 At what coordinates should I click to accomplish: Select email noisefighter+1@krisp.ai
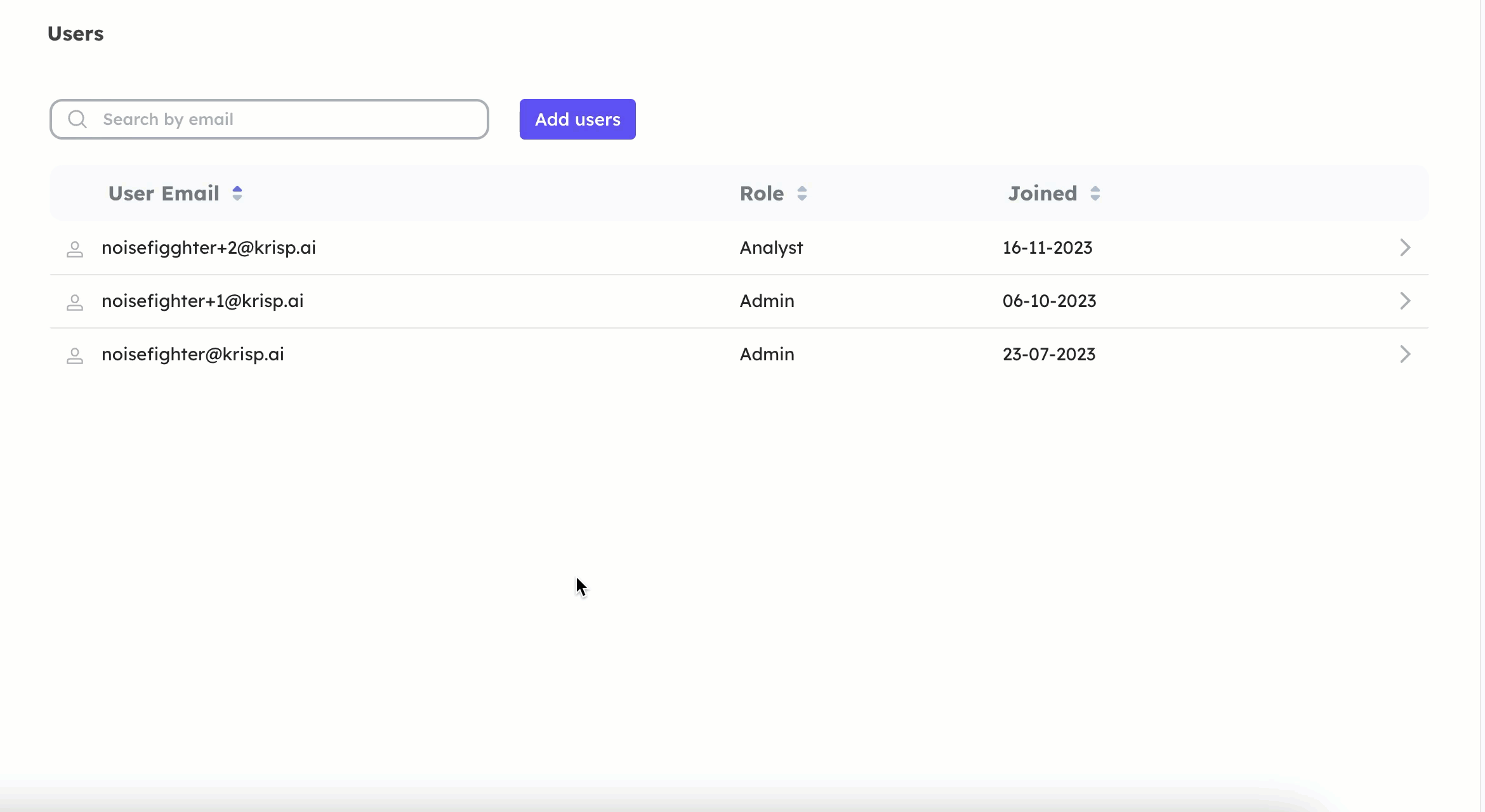(x=202, y=301)
